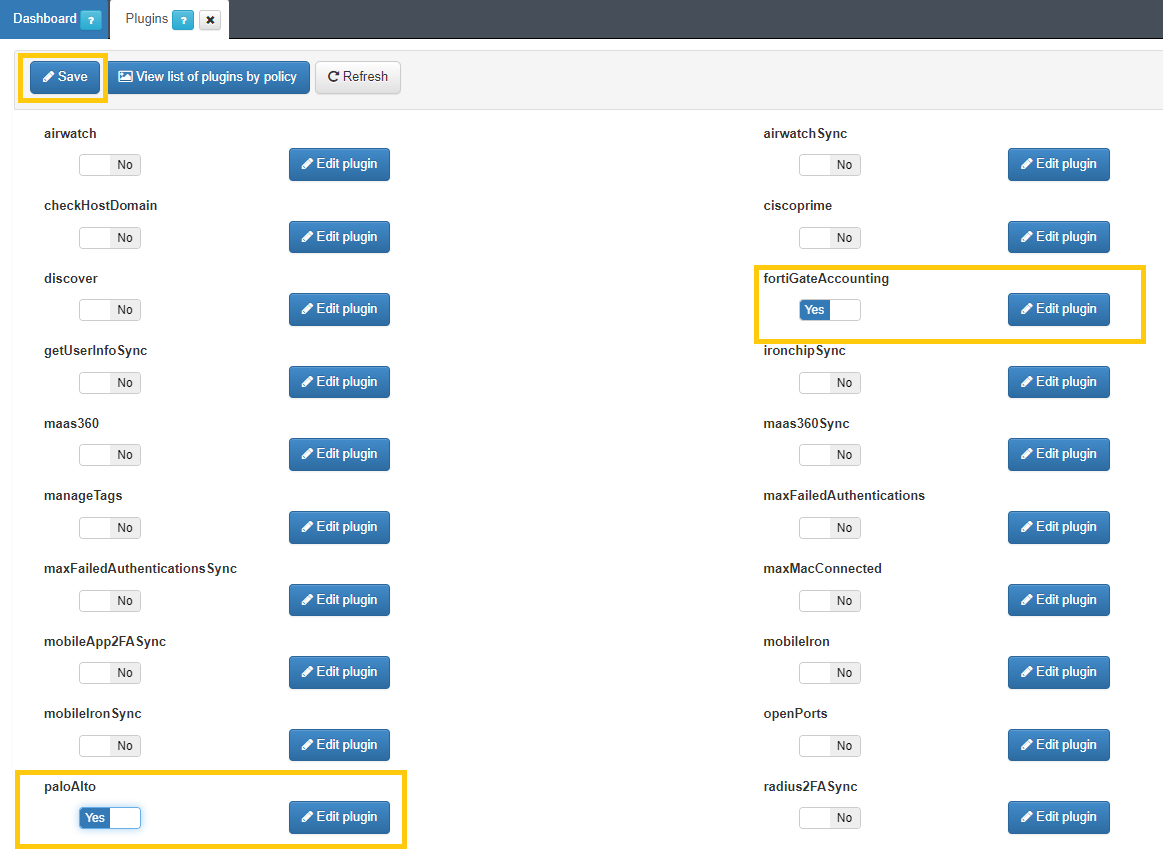Select the Plugins tab
Screen dimensions: 1163x852
coord(146,19)
